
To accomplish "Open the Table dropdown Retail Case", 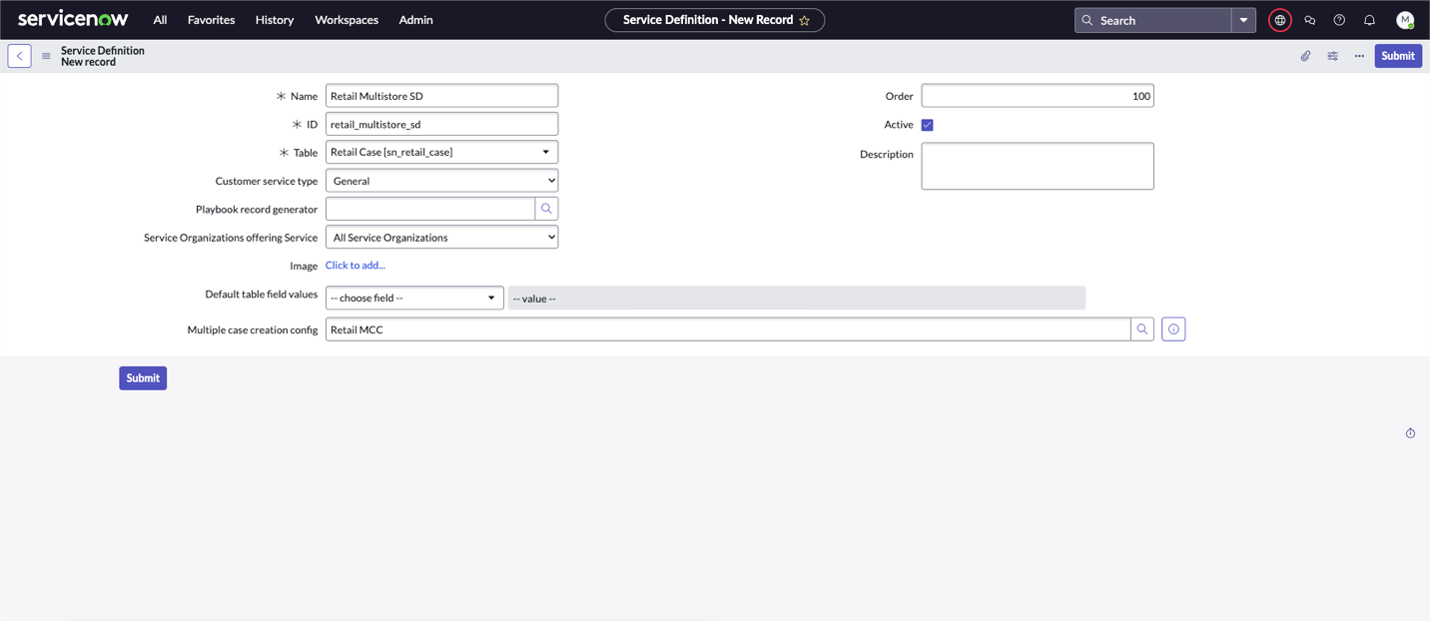I will click(442, 152).
